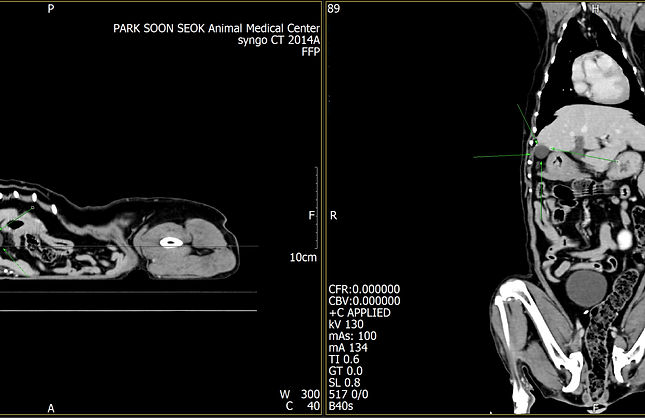Click the 'CFR:0.000000' overlay value
The width and height of the screenshot is (645, 418).
point(364,289)
